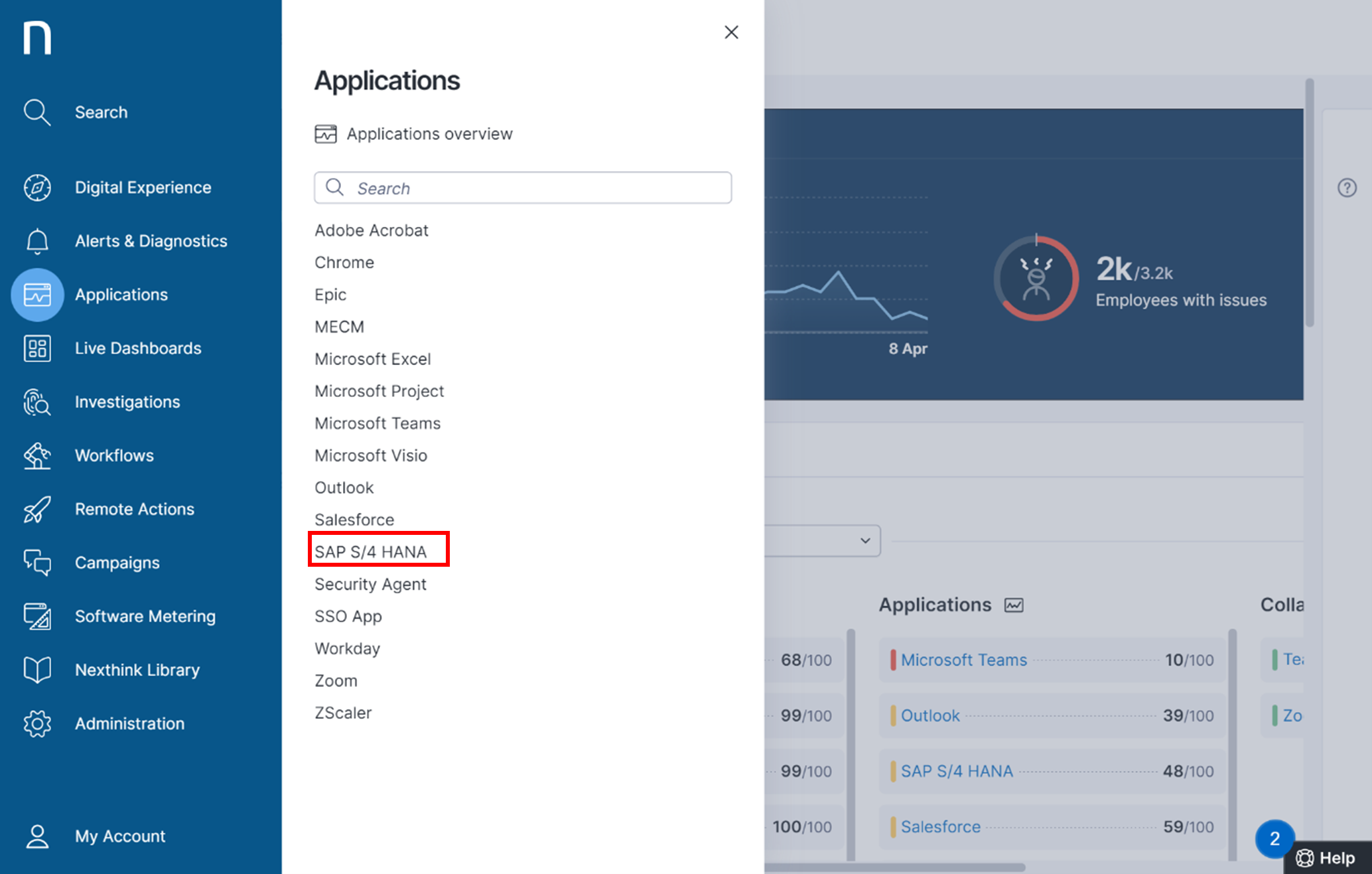The image size is (1372, 874).
Task: Select SAP S/4 HANA in the applications list
Action: click(x=370, y=551)
